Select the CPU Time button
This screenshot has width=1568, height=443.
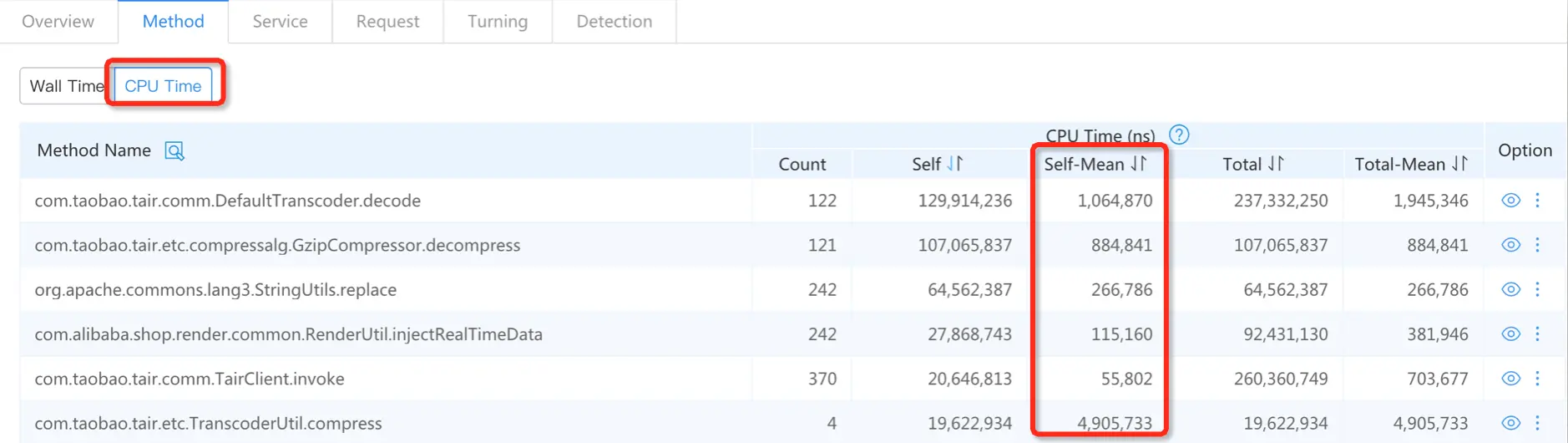click(163, 86)
